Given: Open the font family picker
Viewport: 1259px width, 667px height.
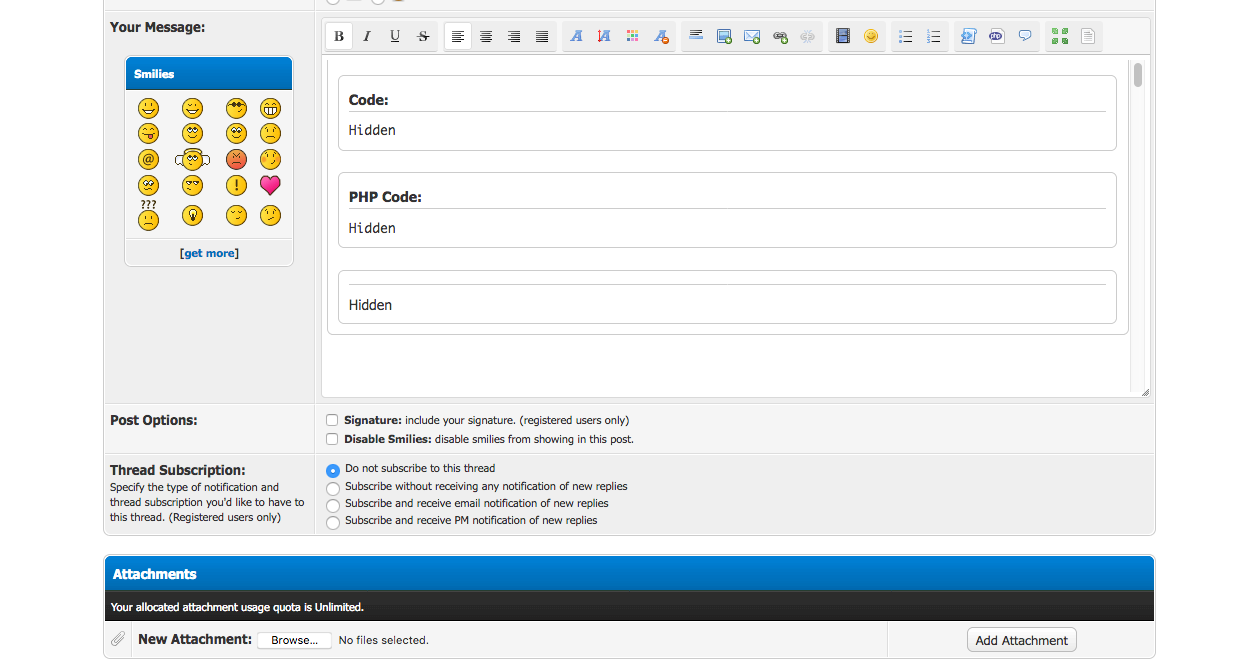Looking at the screenshot, I should [x=576, y=37].
